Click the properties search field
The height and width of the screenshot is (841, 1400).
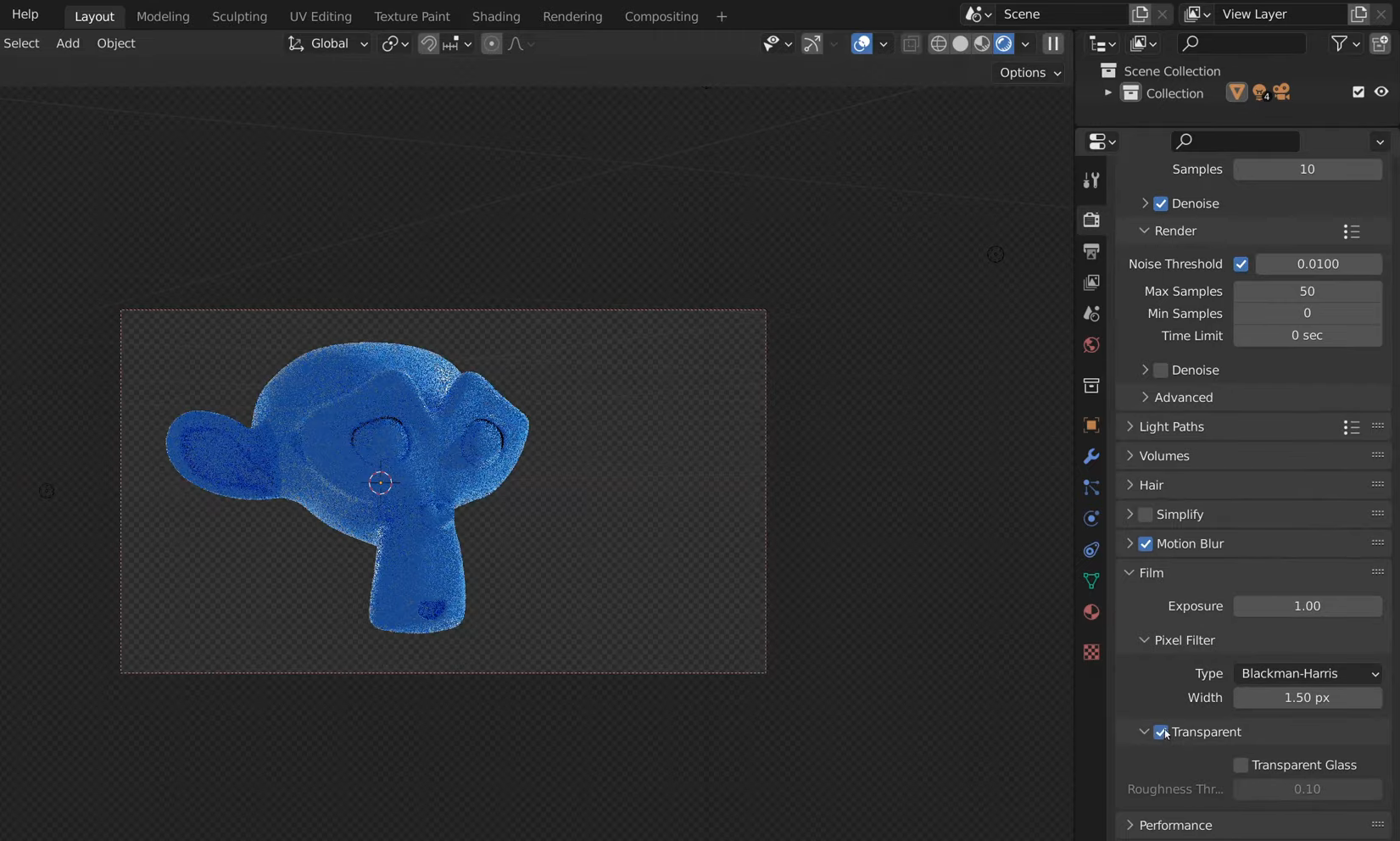(x=1235, y=141)
